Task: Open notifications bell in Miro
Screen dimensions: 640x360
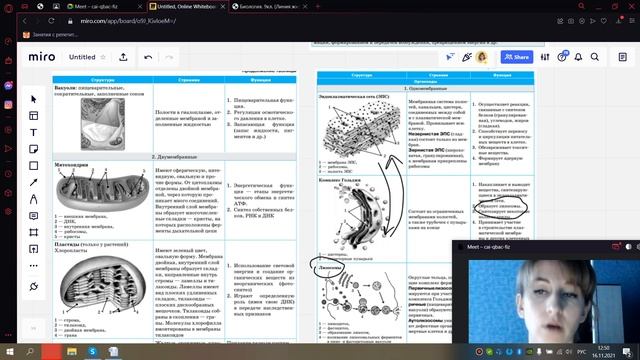Action: pos(578,57)
